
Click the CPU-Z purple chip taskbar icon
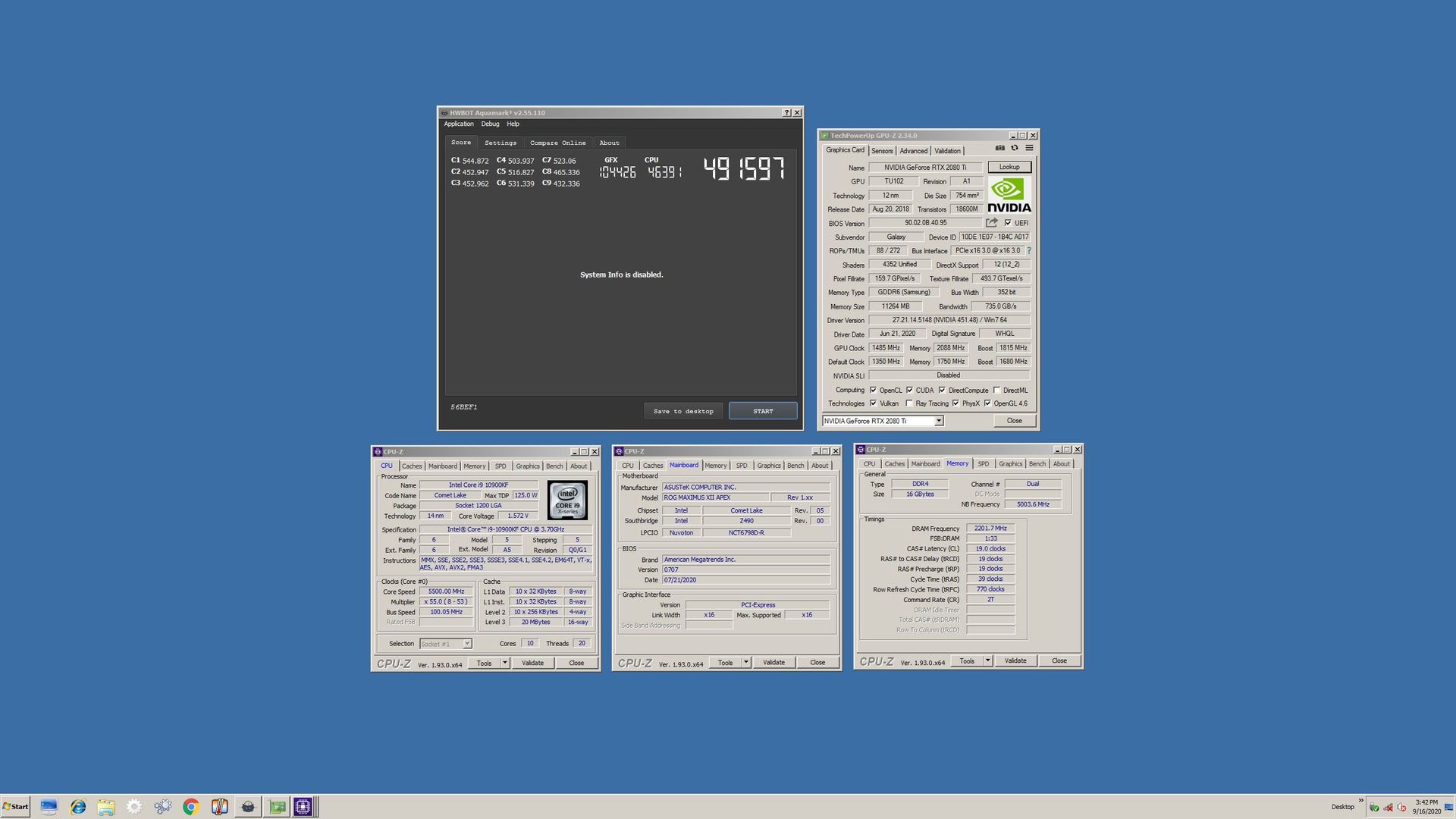(303, 807)
